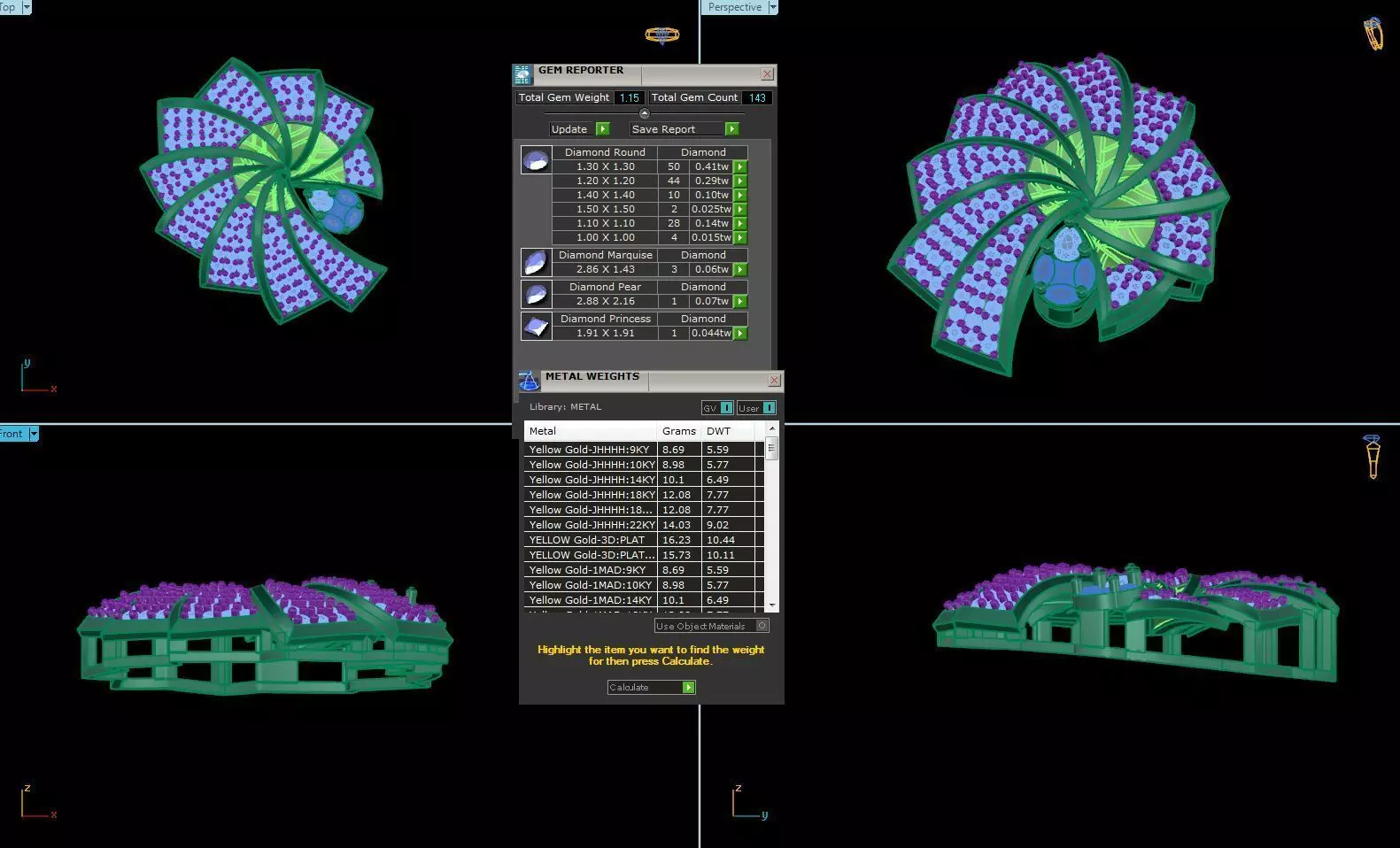Select the Diamond Round gem thumbnail
The width and height of the screenshot is (1400, 848).
[x=536, y=160]
